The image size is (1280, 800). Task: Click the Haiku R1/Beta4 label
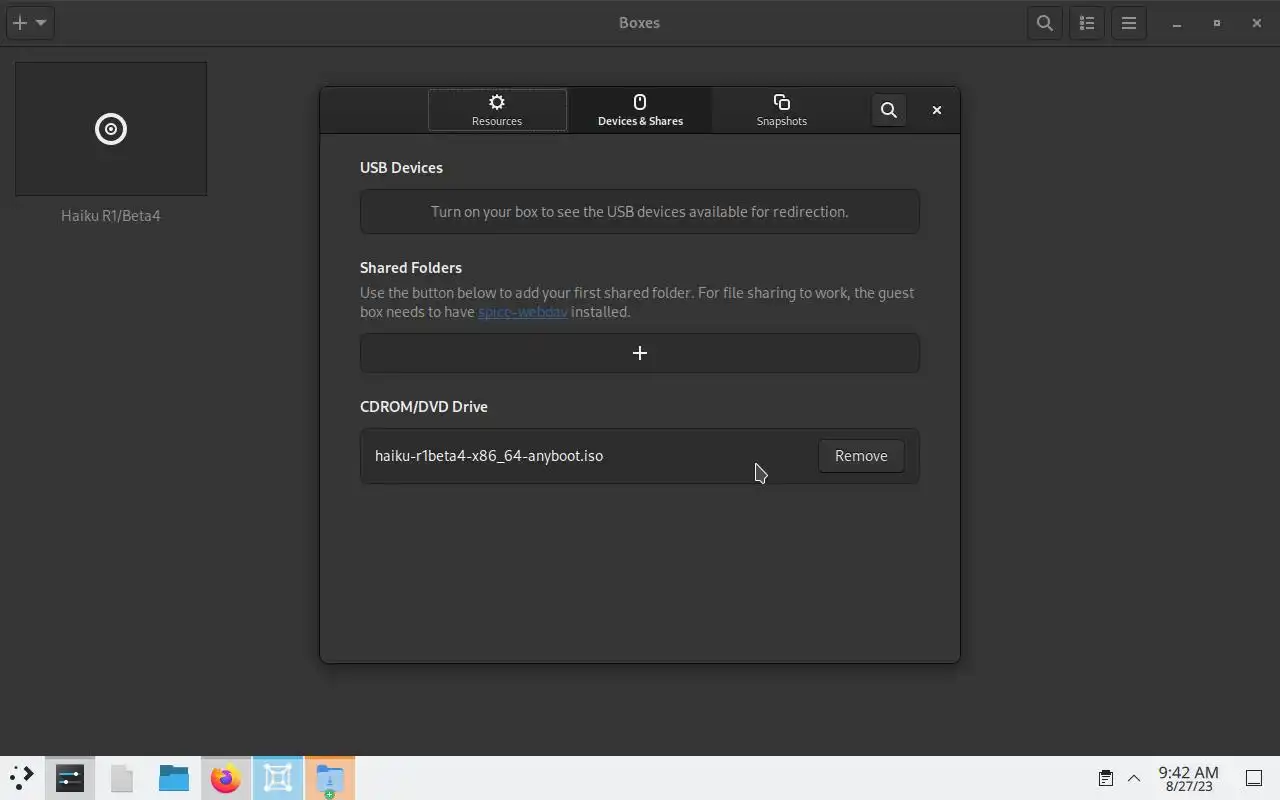pyautogui.click(x=111, y=216)
